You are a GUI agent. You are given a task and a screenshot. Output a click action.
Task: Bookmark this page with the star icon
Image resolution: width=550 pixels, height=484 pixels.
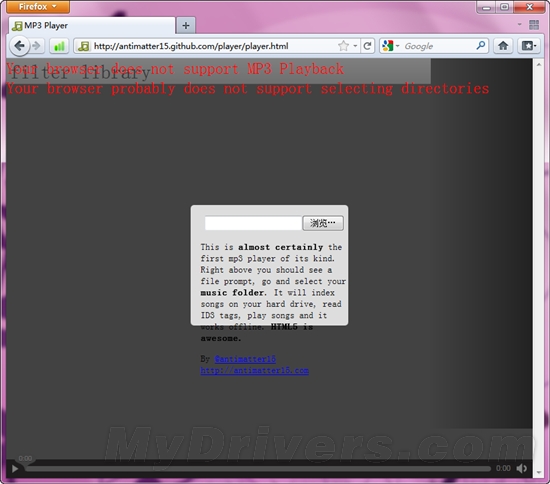[344, 46]
